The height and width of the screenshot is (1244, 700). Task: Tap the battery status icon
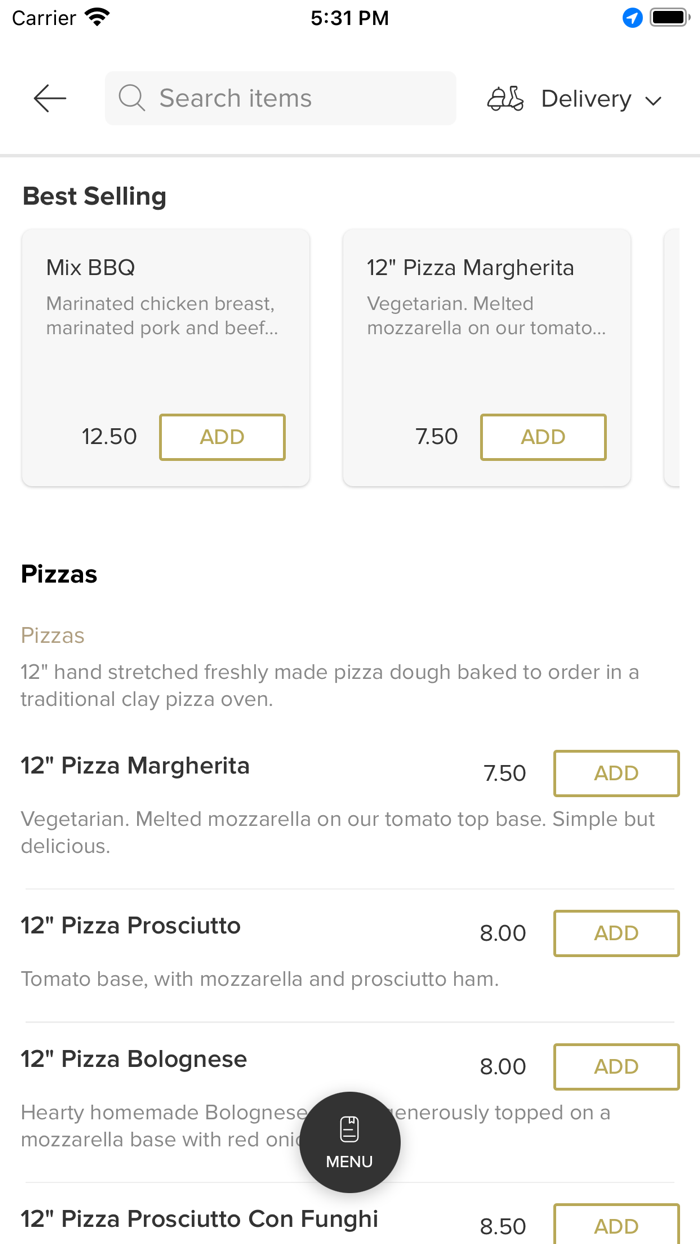click(x=668, y=18)
